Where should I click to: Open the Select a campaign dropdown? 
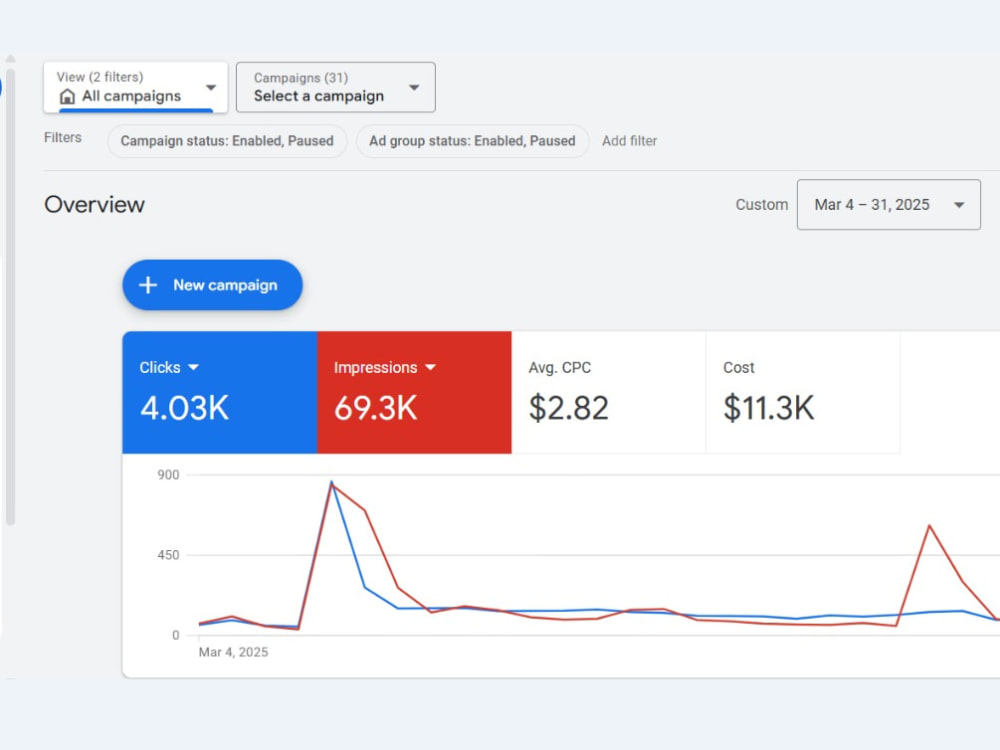pos(335,87)
